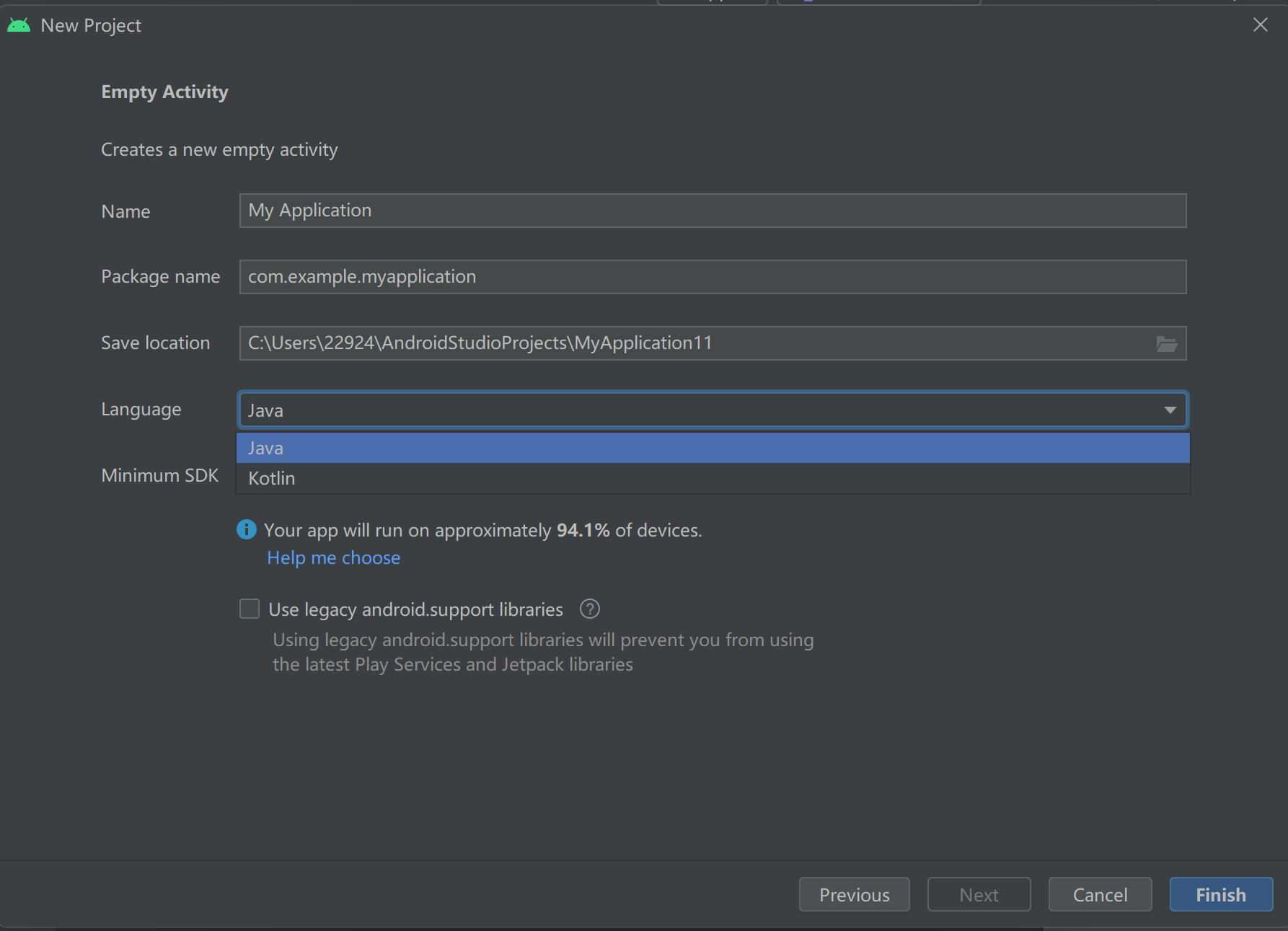Select Java from the language list
Image resolution: width=1288 pixels, height=931 pixels.
coord(713,448)
